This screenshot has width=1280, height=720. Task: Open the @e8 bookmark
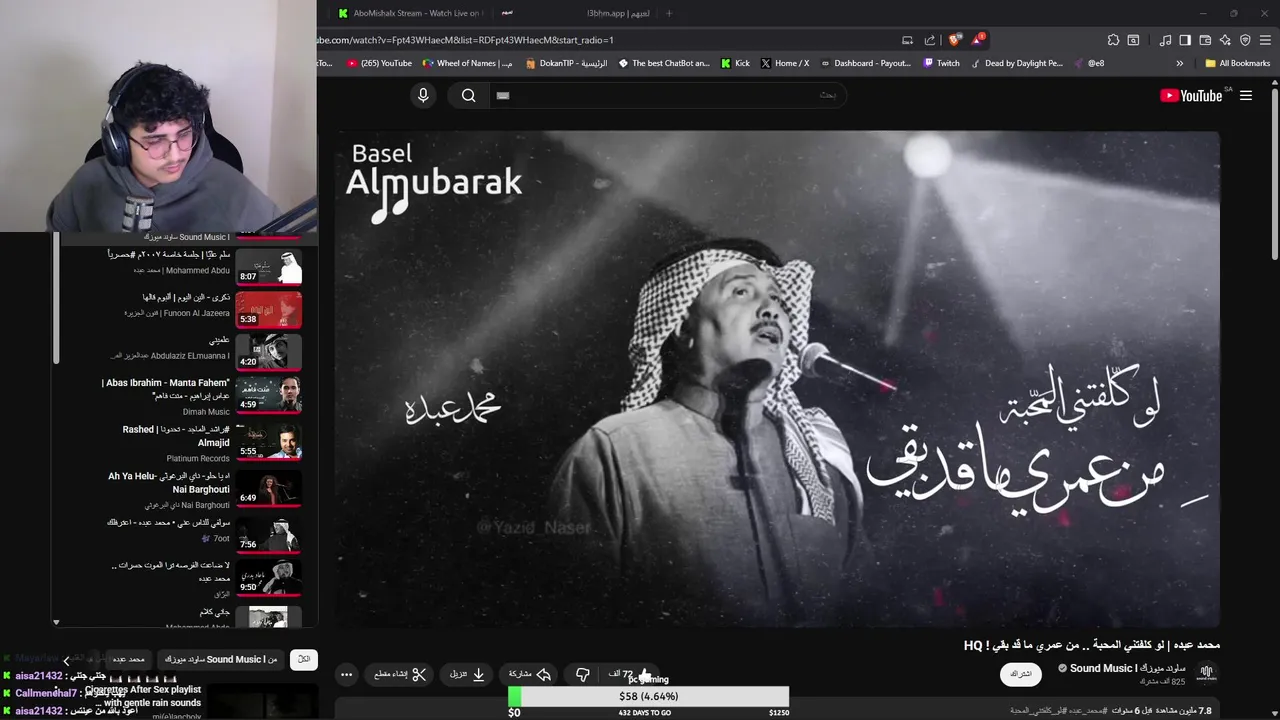[1089, 63]
